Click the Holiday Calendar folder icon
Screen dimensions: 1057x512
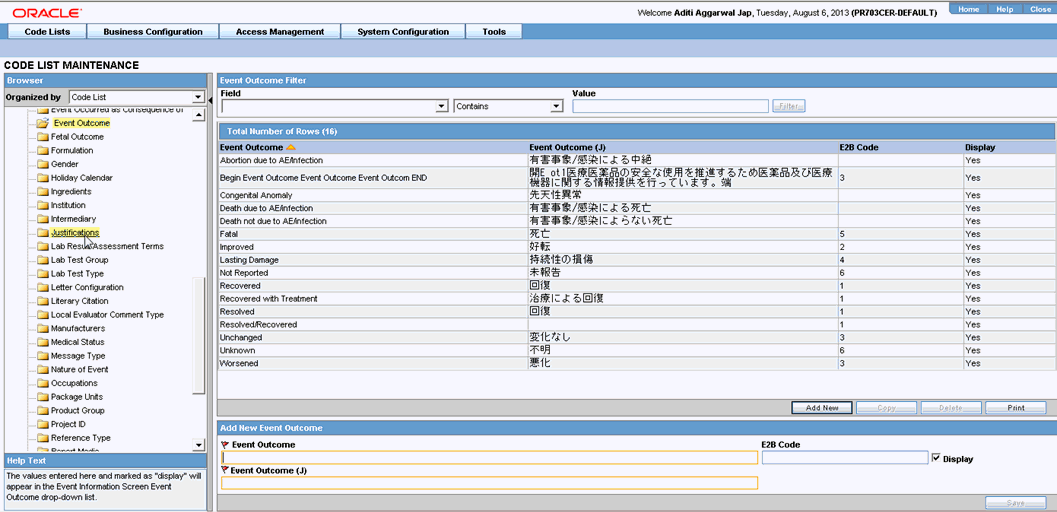(42, 178)
